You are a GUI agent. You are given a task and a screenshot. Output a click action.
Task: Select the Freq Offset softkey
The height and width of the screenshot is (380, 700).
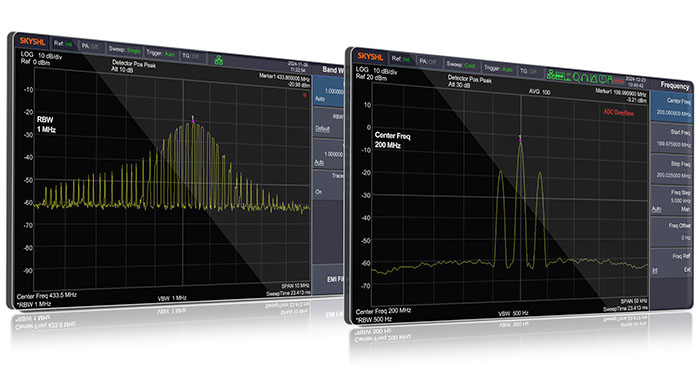coord(671,232)
